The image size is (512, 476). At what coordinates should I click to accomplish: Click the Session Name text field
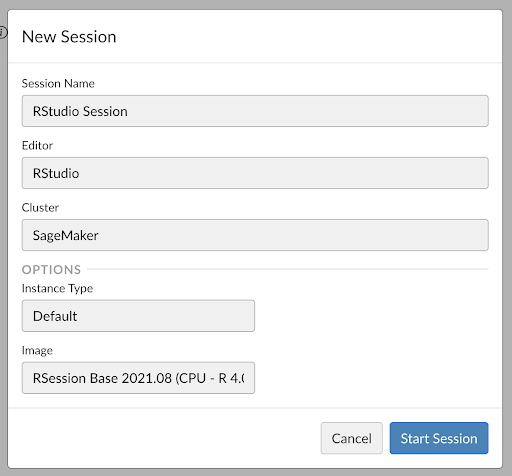[x=255, y=111]
